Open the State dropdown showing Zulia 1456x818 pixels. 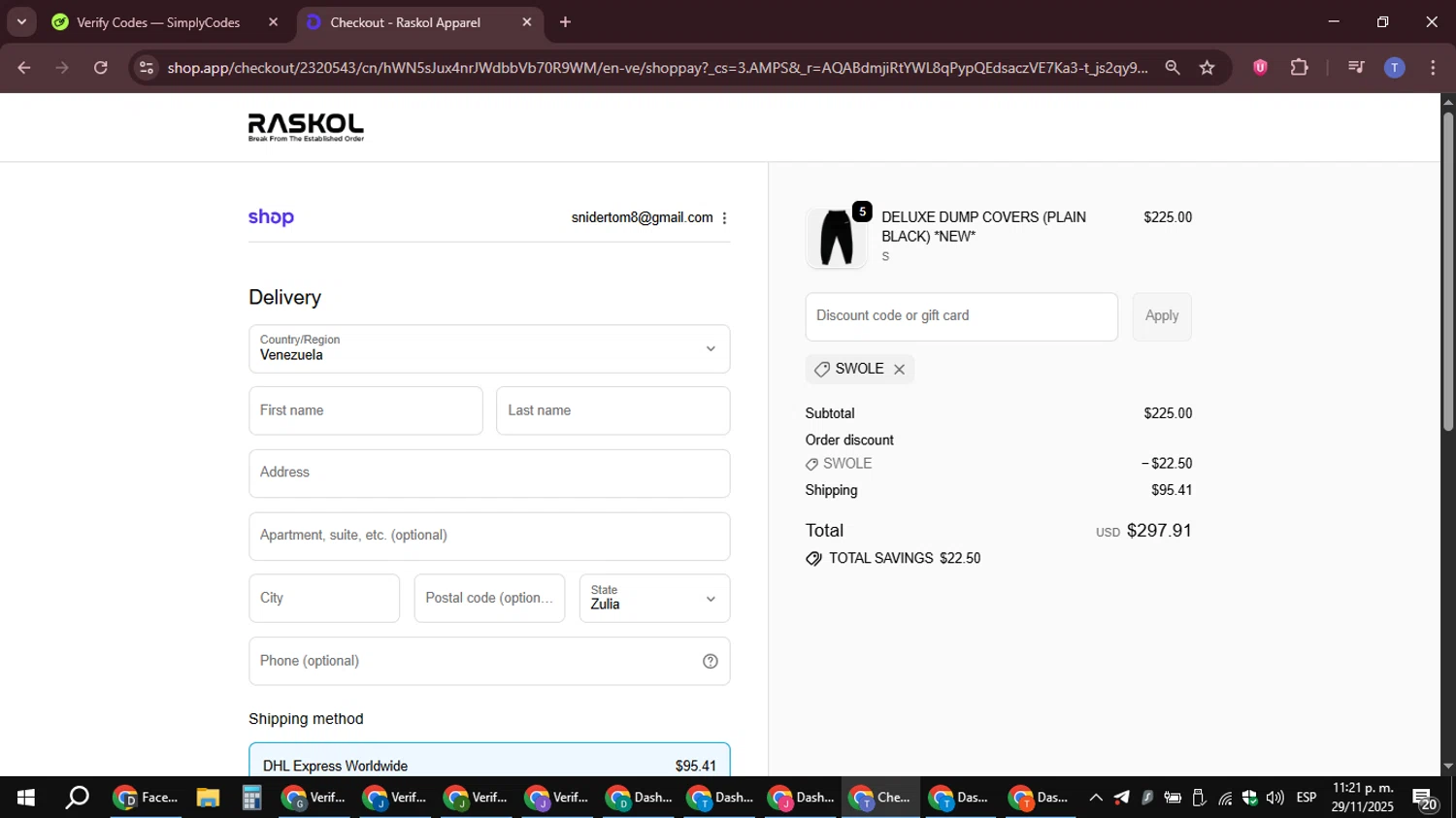pyautogui.click(x=654, y=598)
